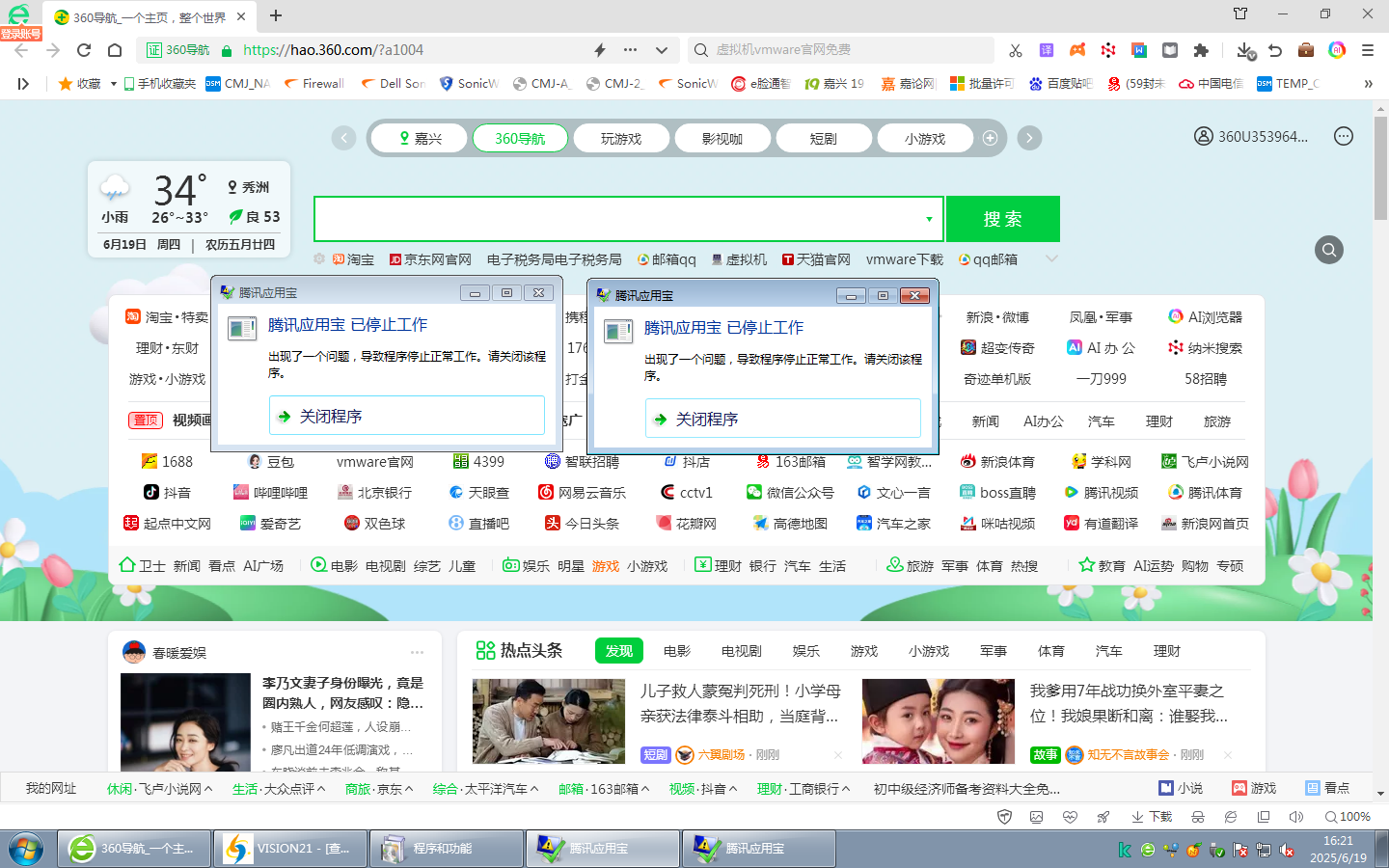The width and height of the screenshot is (1389, 868).
Task: Open the security shield in the status bar
Action: point(1005,817)
